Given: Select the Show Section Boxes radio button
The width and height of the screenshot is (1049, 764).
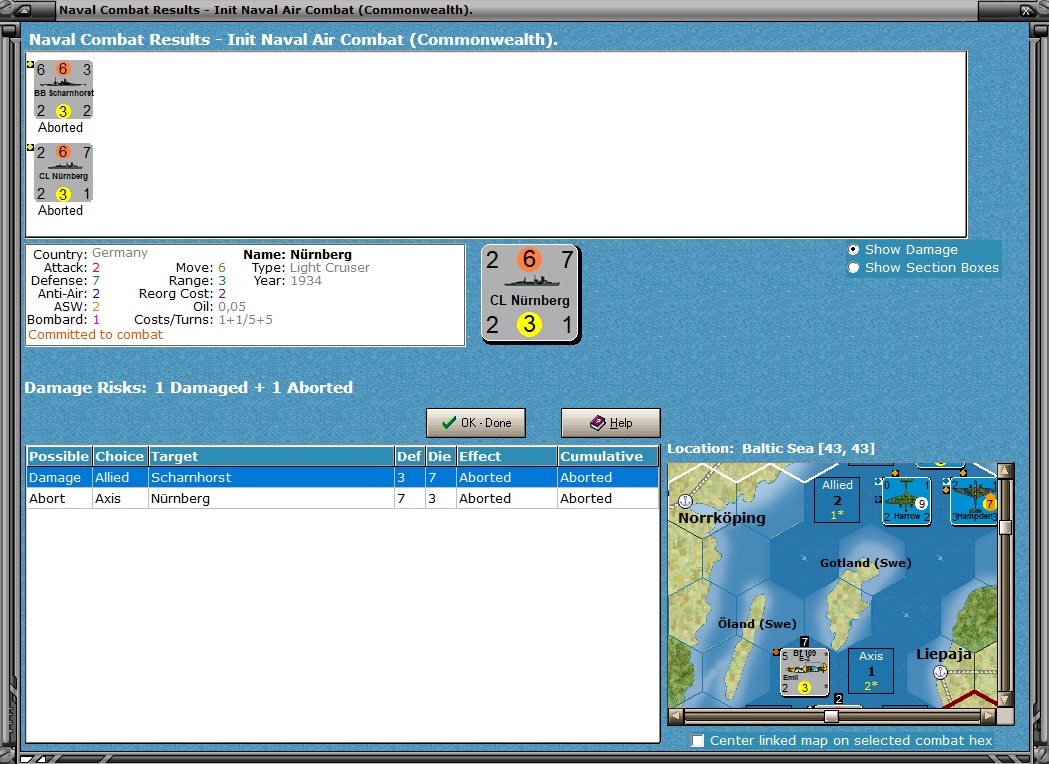Looking at the screenshot, I should (853, 268).
